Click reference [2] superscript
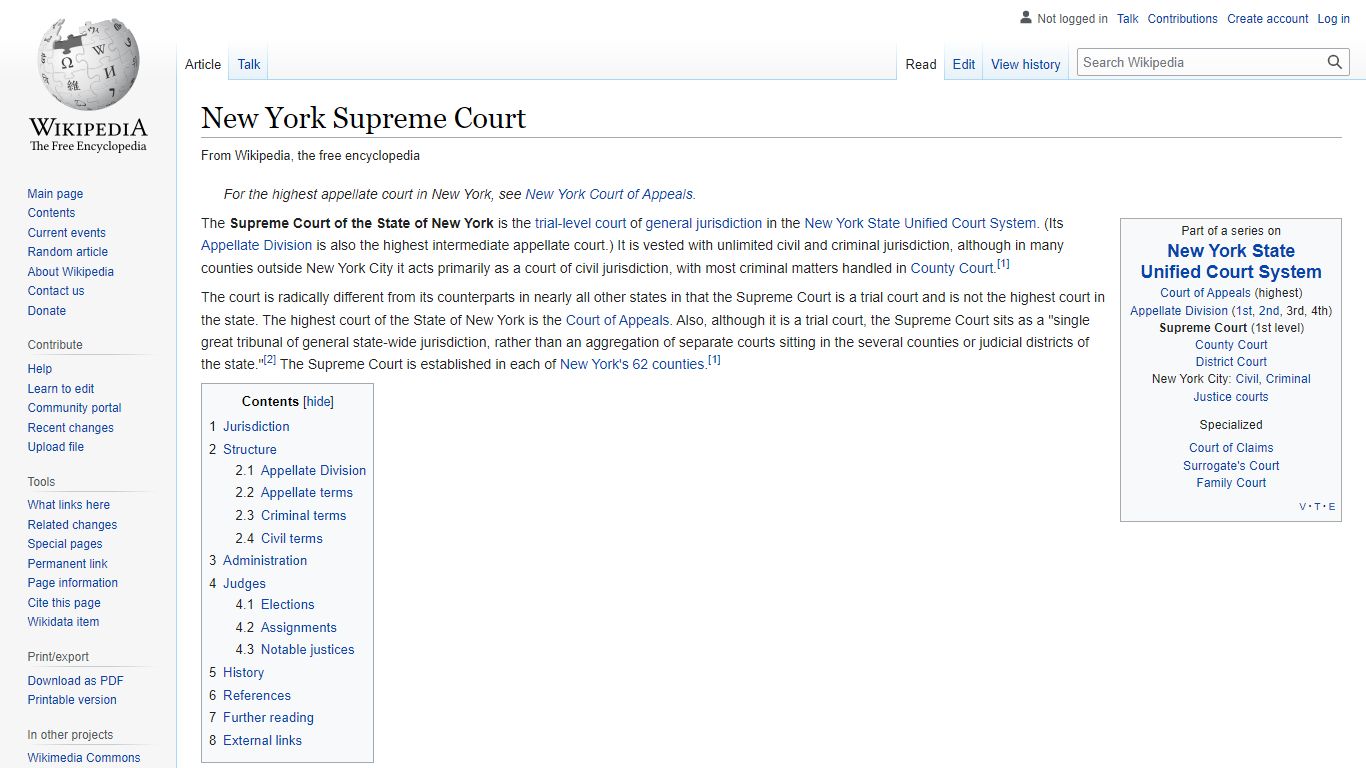Screen dimensions: 1366x768 point(269,359)
